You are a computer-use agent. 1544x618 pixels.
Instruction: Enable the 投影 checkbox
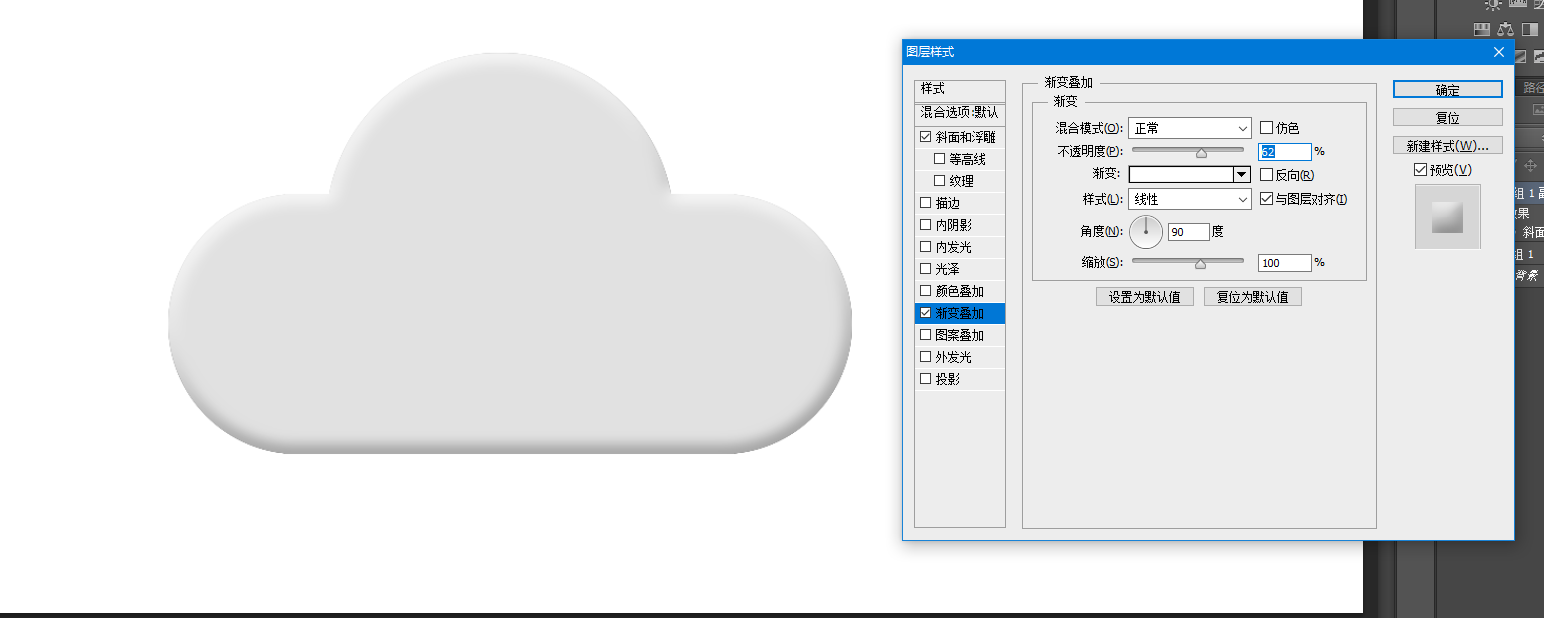pos(925,379)
